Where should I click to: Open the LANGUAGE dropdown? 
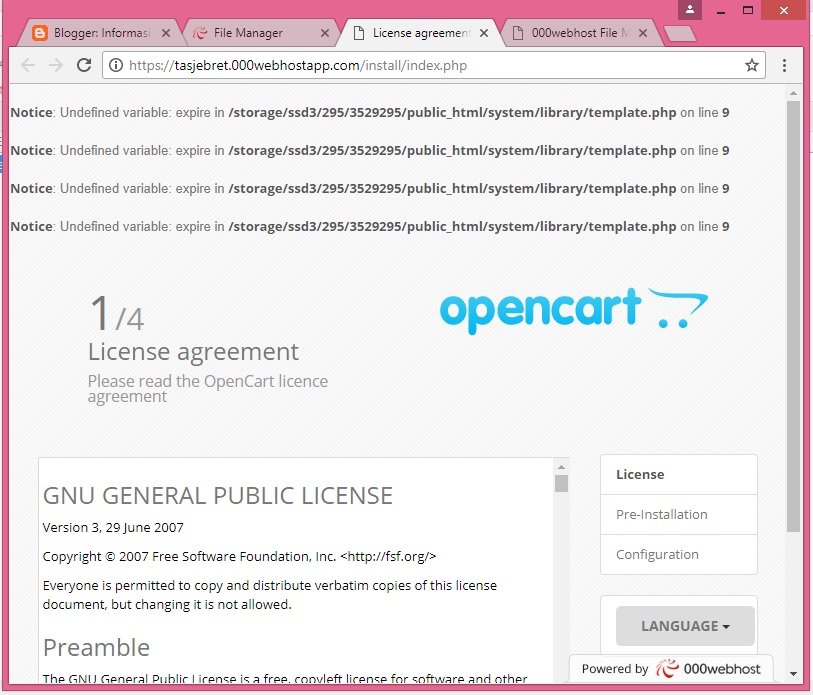(685, 626)
